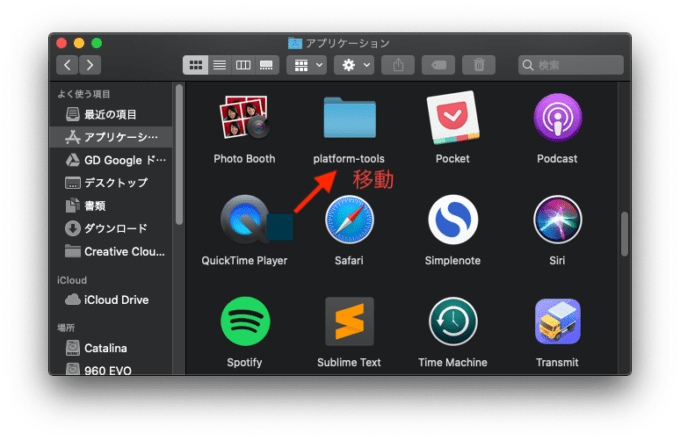Image resolution: width=680 pixels, height=440 pixels.
Task: Click the Safari label
Action: (349, 261)
